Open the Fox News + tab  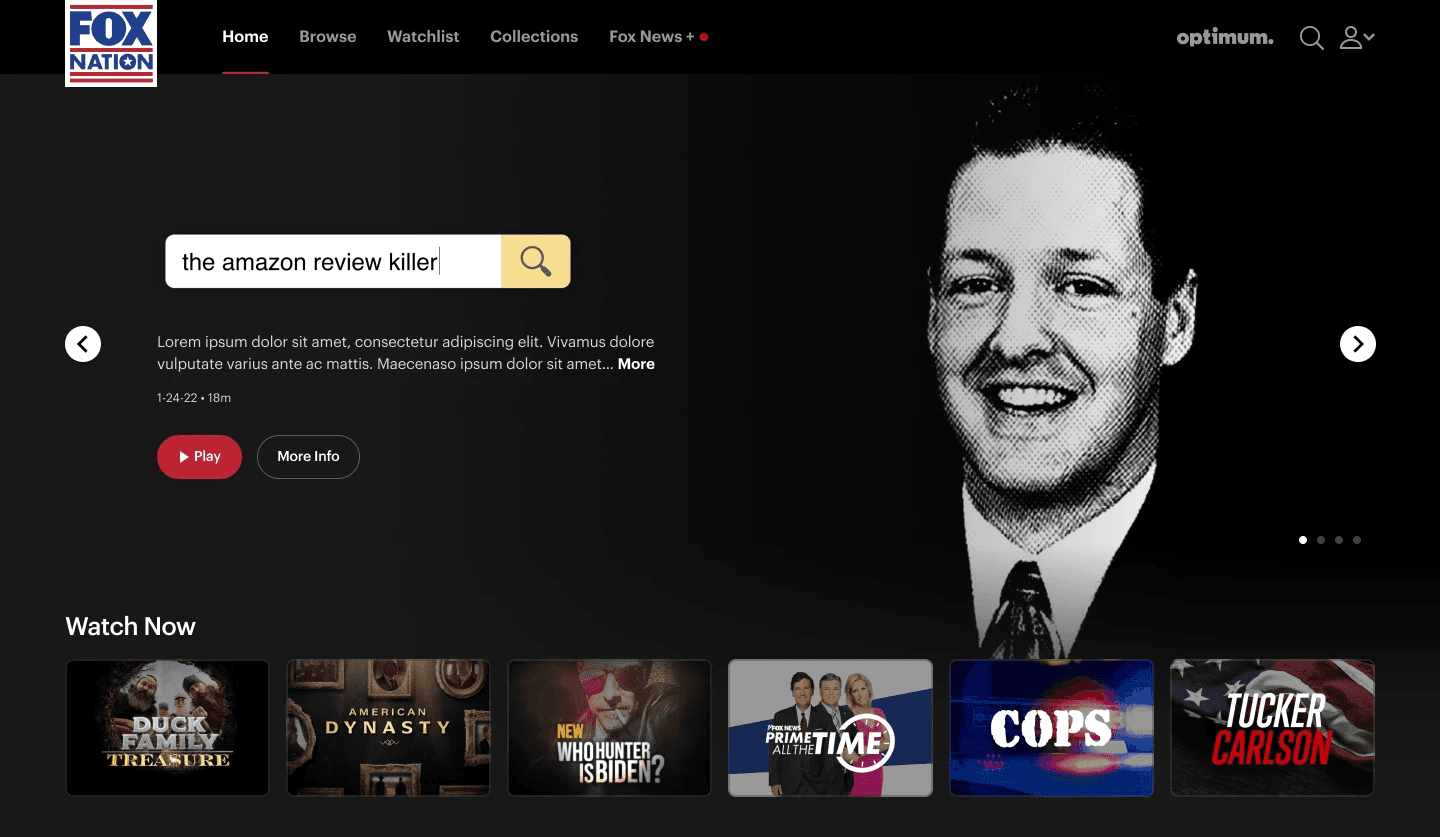pos(658,37)
